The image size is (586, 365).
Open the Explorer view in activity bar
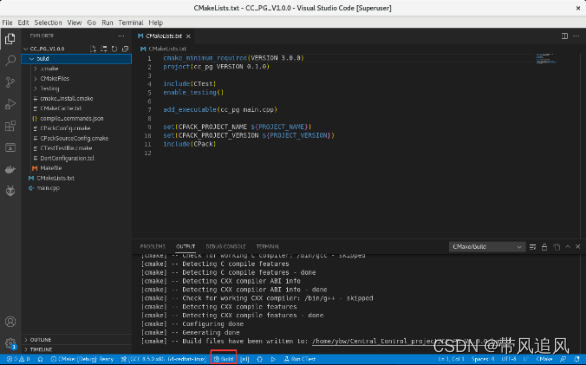click(x=10, y=38)
